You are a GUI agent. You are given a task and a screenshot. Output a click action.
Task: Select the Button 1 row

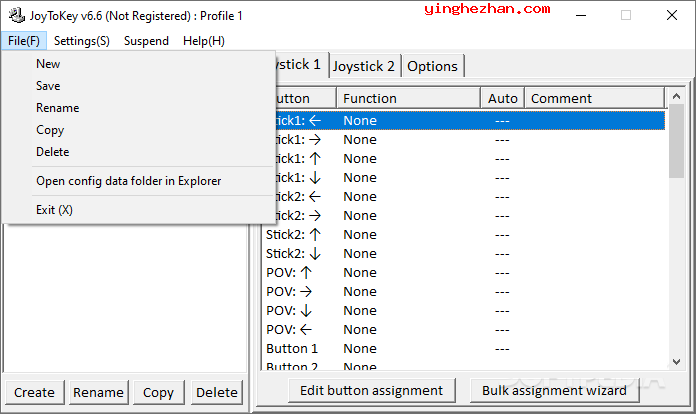point(464,349)
